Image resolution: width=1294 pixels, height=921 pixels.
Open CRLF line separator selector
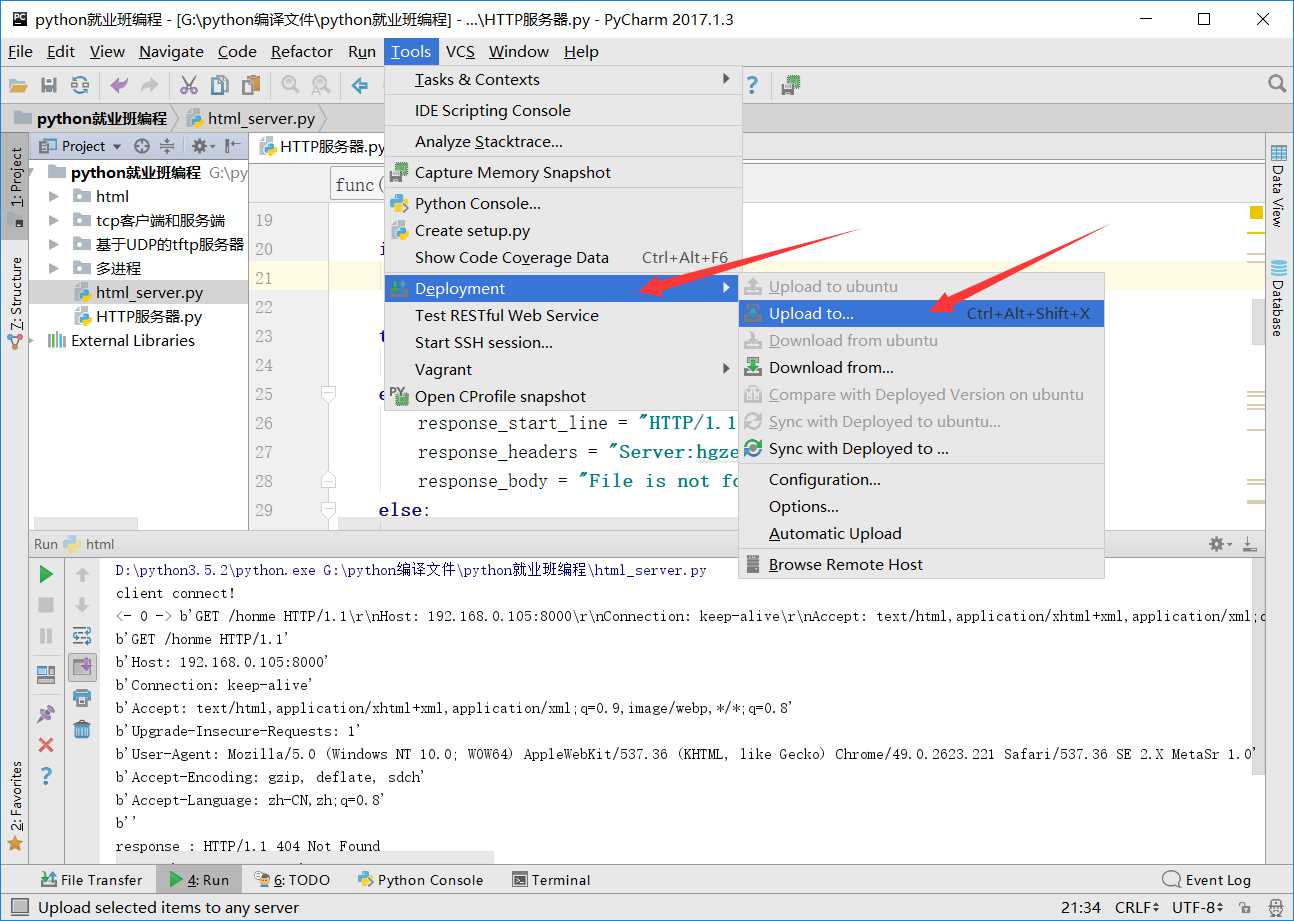[x=1137, y=908]
